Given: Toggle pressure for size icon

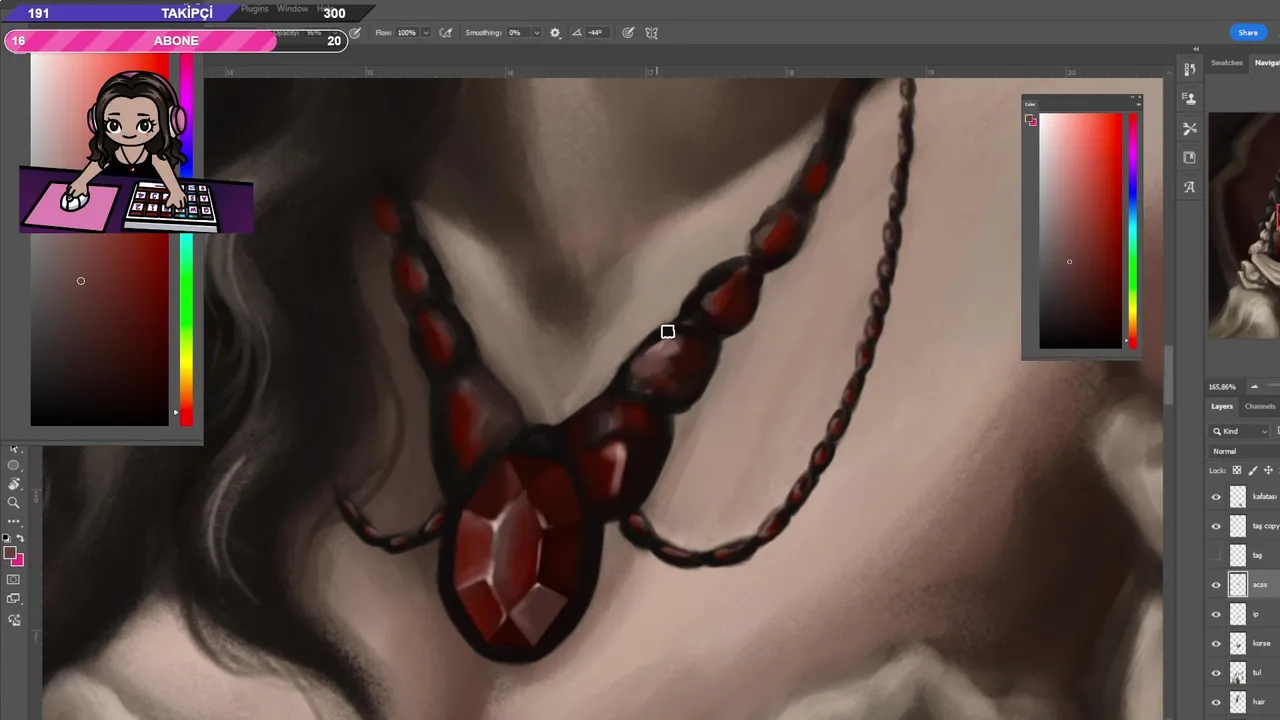Looking at the screenshot, I should click(x=627, y=33).
